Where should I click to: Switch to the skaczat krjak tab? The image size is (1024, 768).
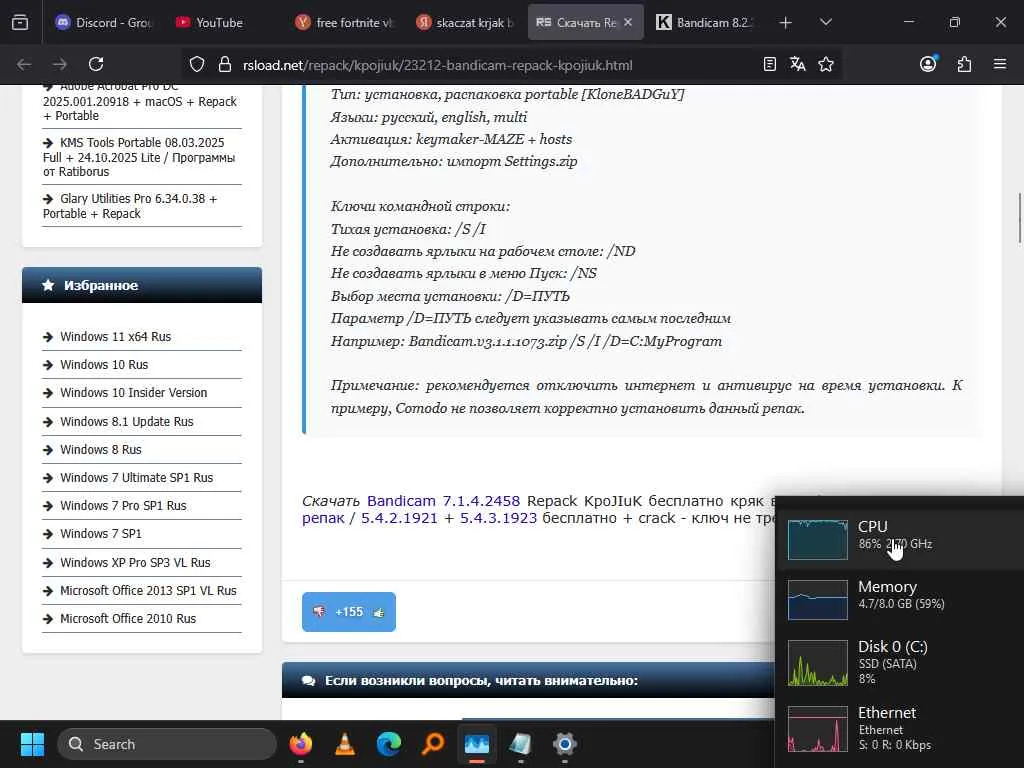[465, 22]
